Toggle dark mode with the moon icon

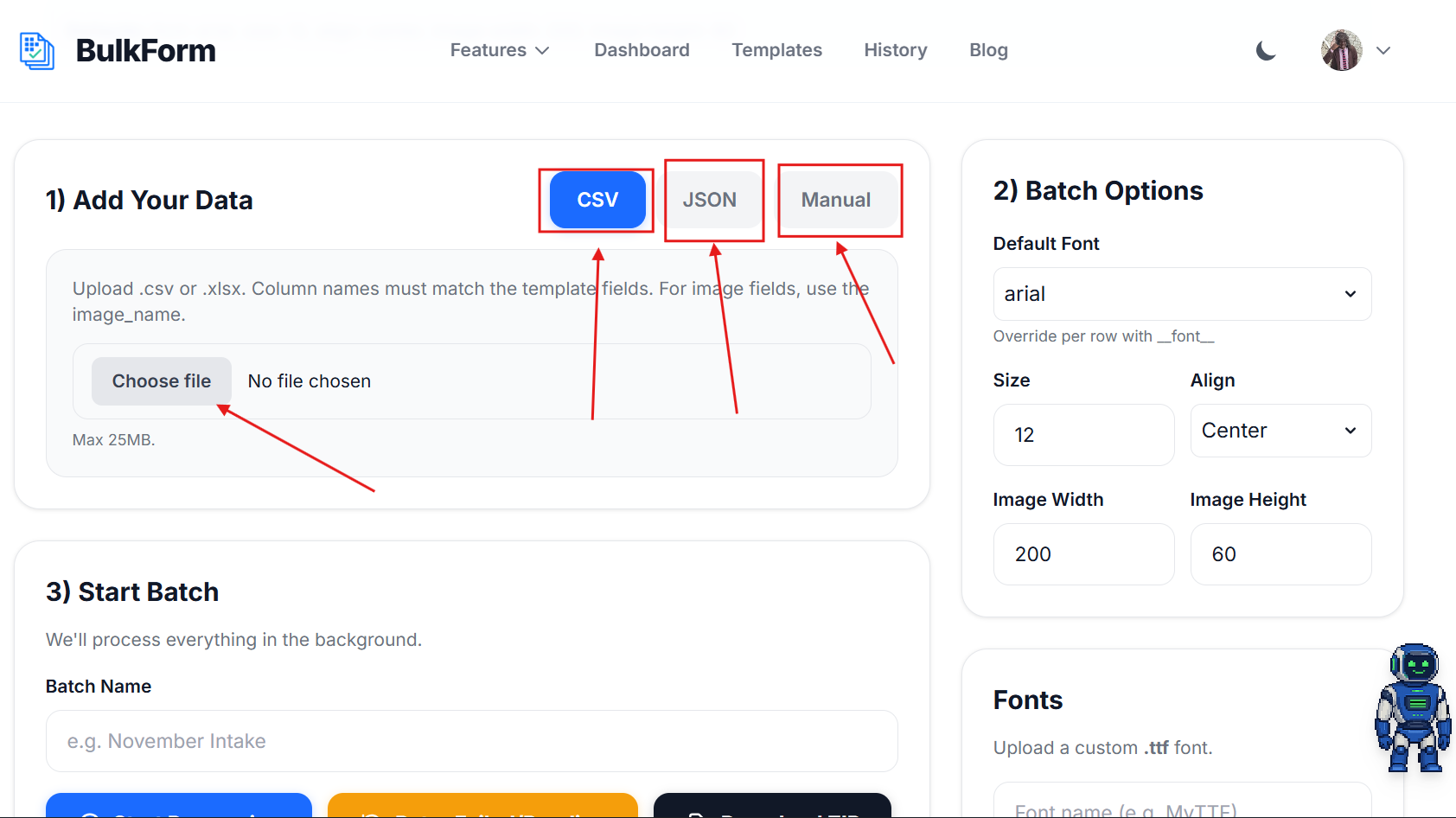point(1266,51)
